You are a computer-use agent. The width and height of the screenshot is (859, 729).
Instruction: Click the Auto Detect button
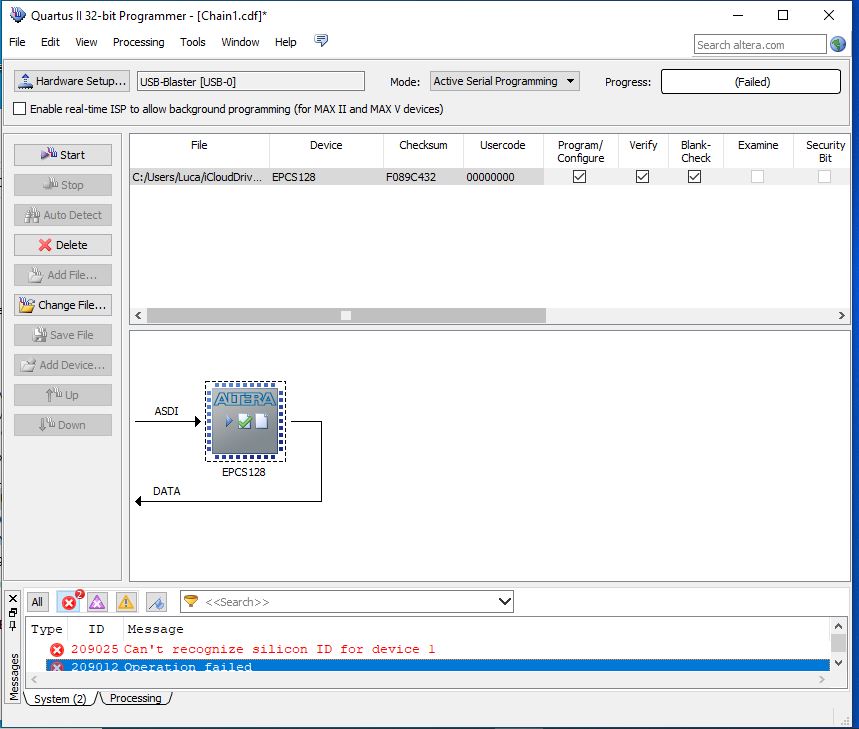coord(63,215)
